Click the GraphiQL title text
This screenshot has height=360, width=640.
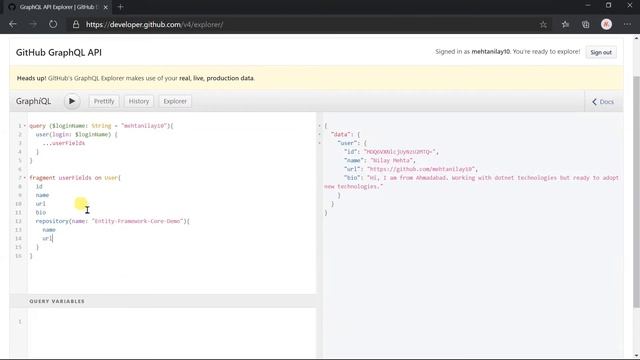click(33, 101)
